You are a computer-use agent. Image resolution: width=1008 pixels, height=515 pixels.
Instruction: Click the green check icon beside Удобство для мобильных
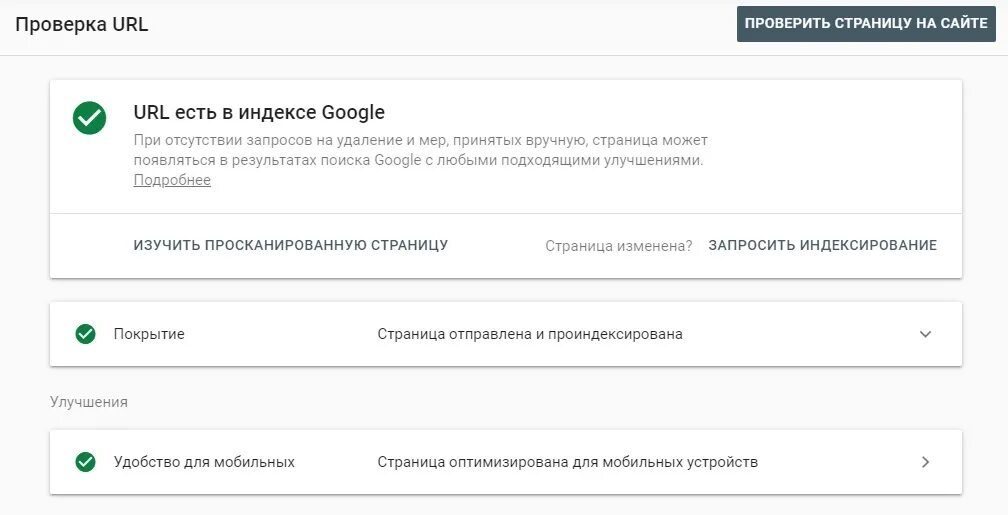pos(85,462)
